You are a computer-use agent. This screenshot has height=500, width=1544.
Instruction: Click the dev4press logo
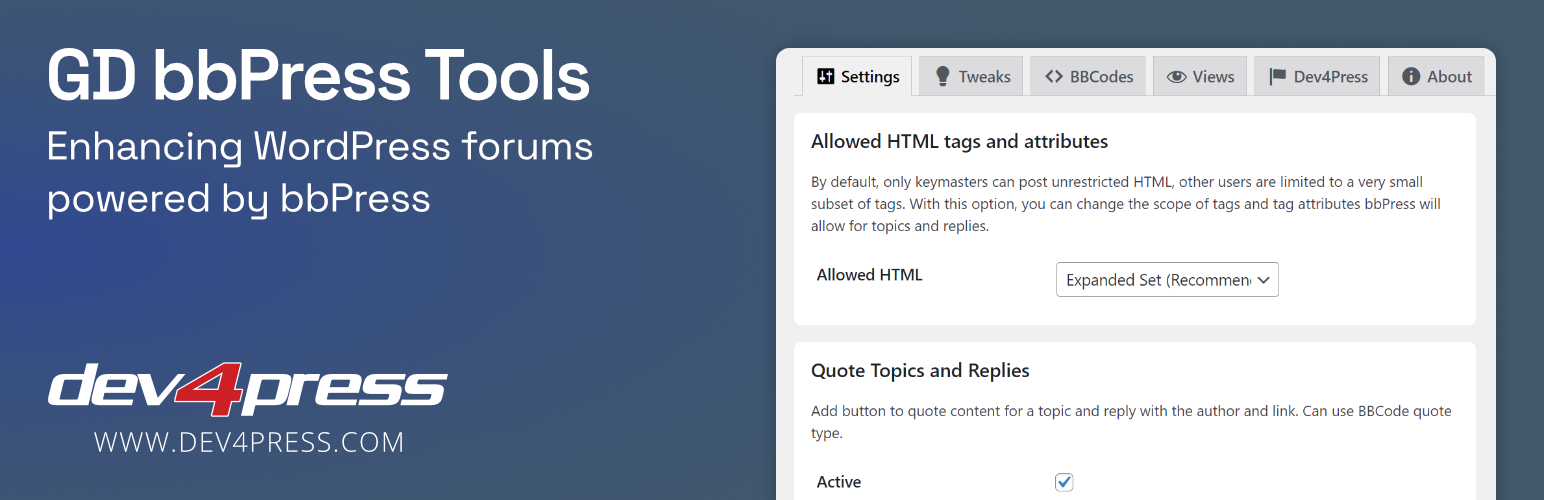[247, 388]
